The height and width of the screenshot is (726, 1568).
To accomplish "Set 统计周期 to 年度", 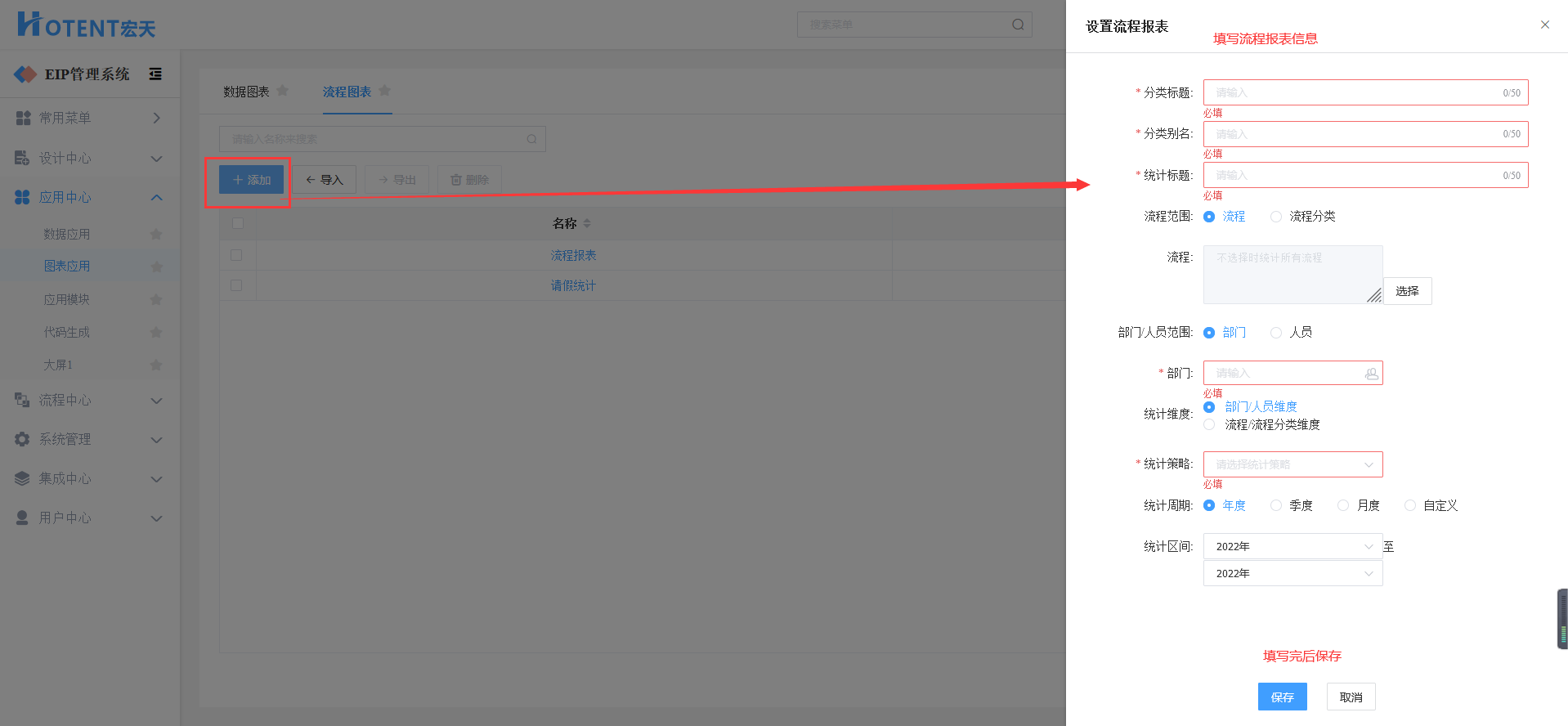I will pos(1209,506).
